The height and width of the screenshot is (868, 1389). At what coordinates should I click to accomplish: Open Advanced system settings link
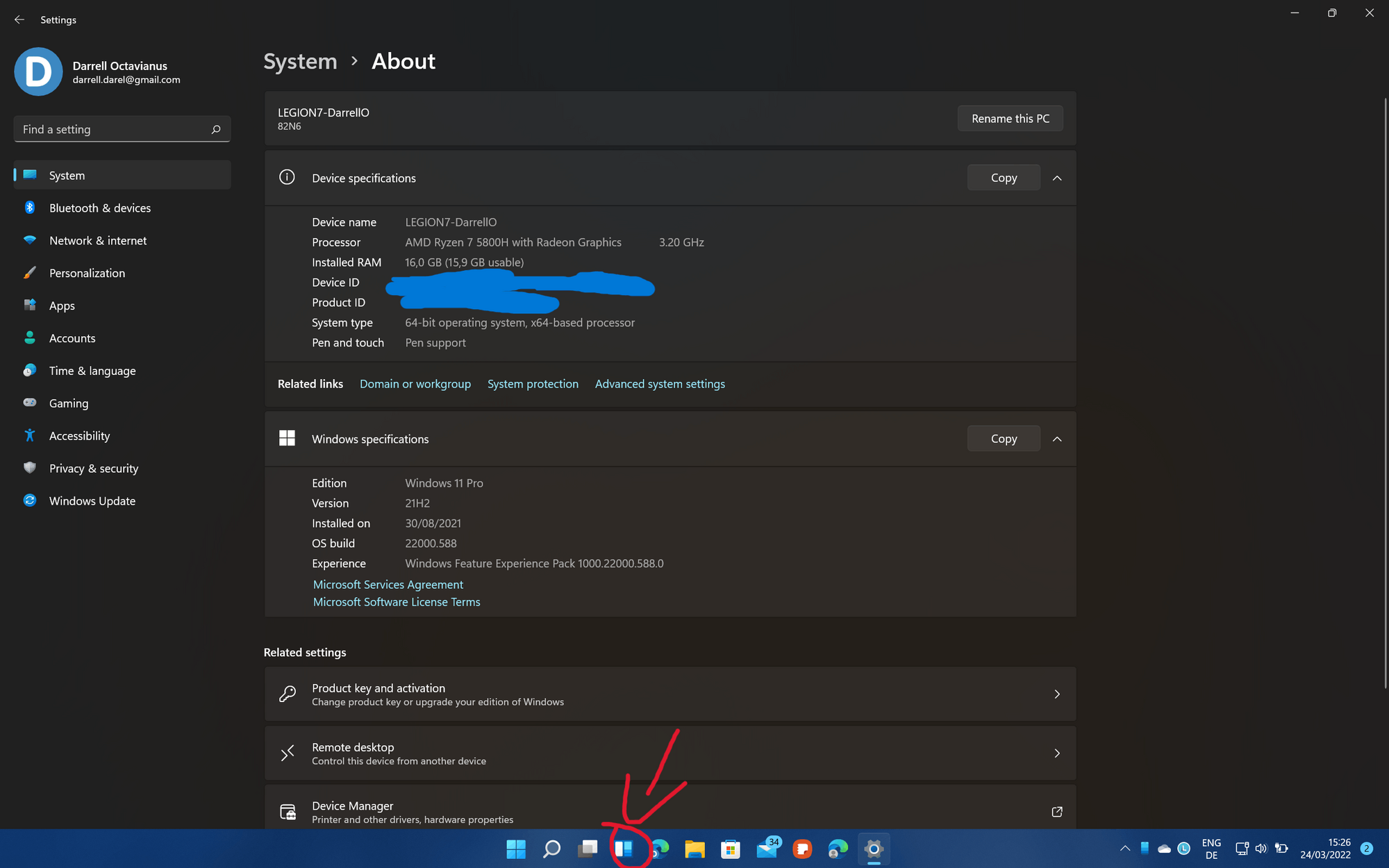pos(660,384)
